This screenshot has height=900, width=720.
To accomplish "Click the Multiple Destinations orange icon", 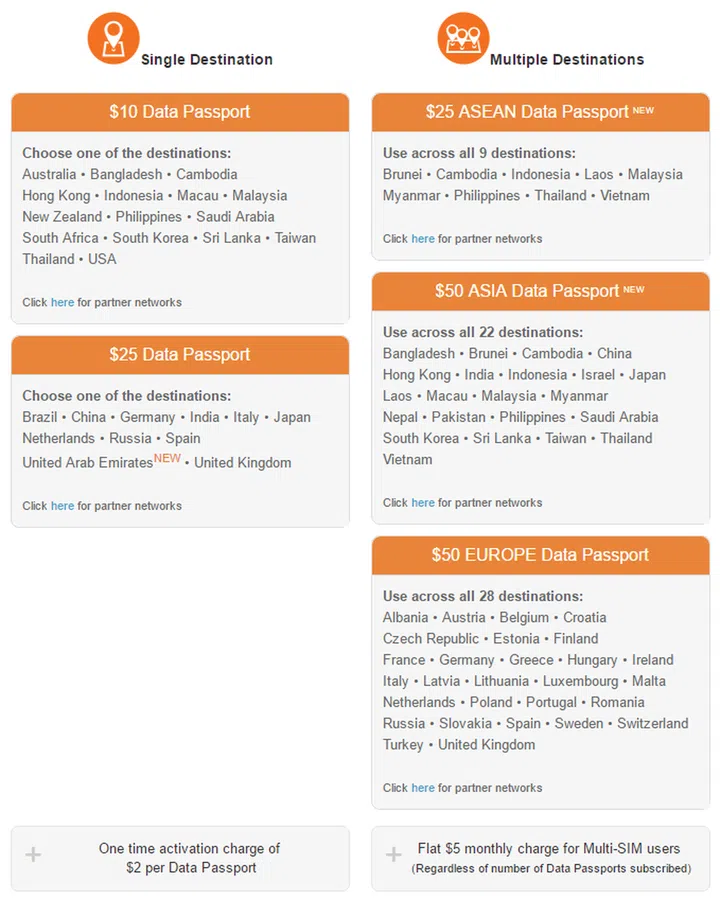I will click(x=462, y=38).
